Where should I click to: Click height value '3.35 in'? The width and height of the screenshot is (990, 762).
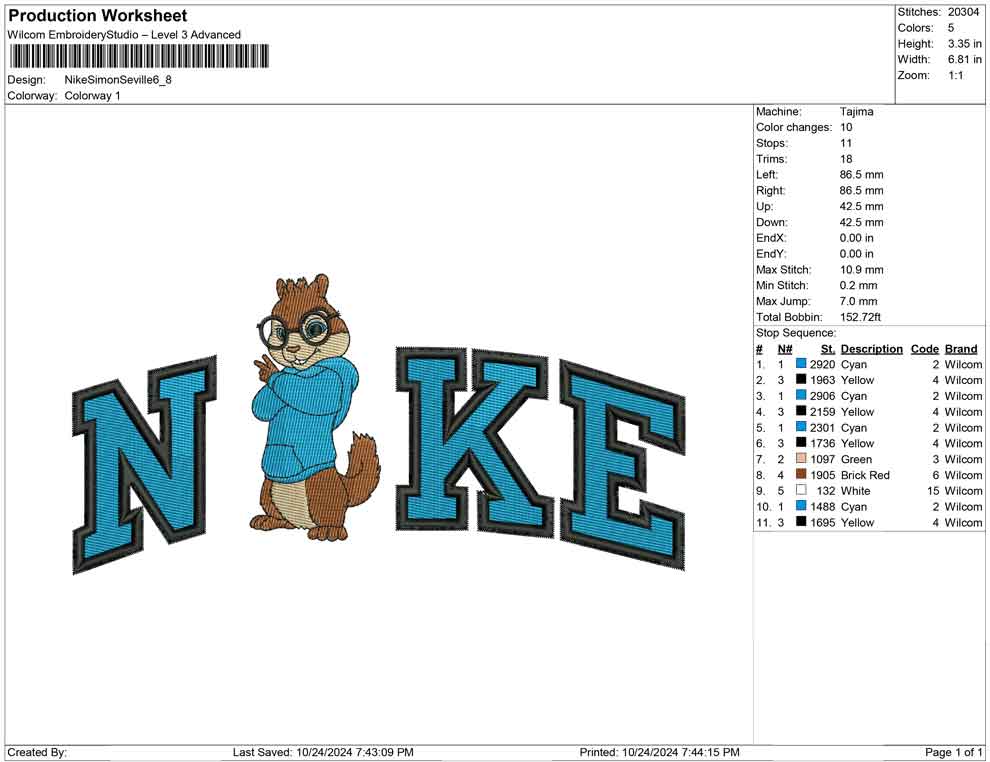coord(965,44)
